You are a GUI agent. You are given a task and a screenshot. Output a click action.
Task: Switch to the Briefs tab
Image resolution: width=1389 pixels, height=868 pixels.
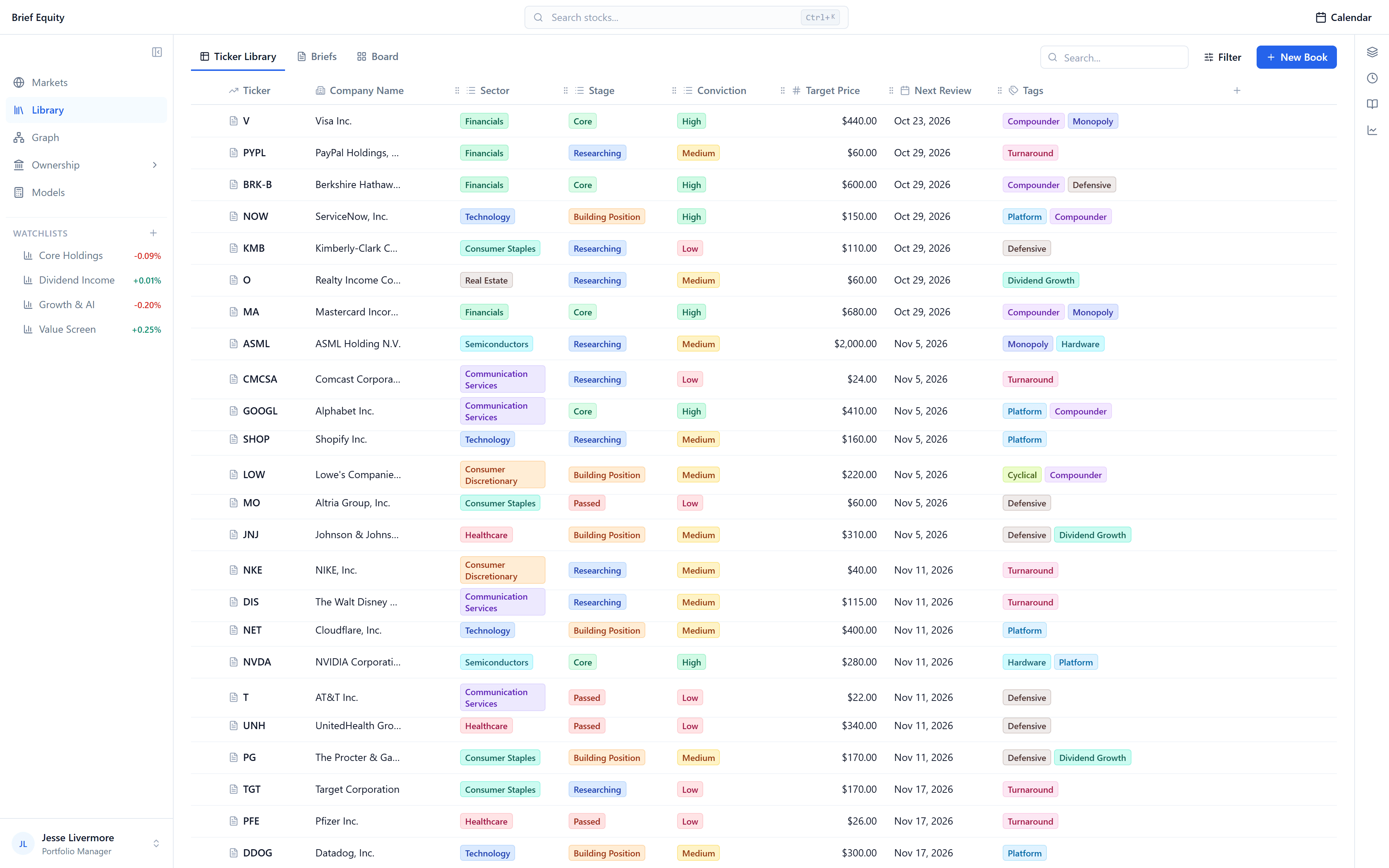317,56
